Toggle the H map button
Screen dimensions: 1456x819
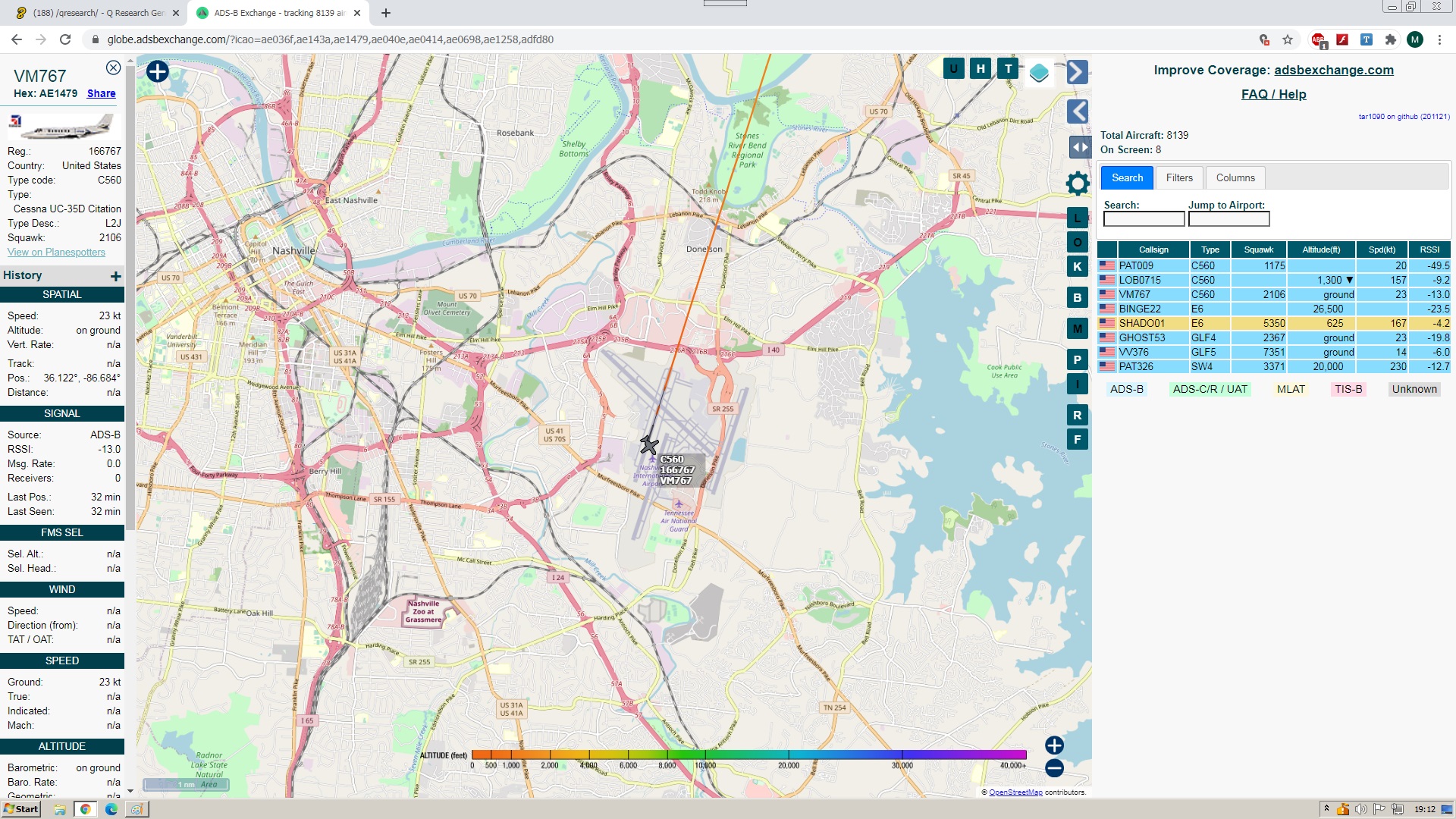pyautogui.click(x=981, y=69)
